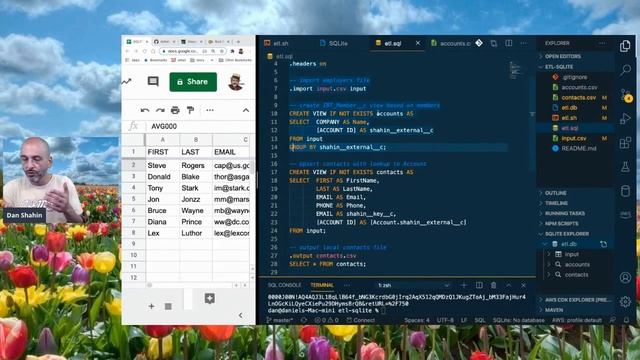Screen dimensions: 640x360
Task: Click UTF-8 encoding in status bar
Action: click(x=445, y=320)
